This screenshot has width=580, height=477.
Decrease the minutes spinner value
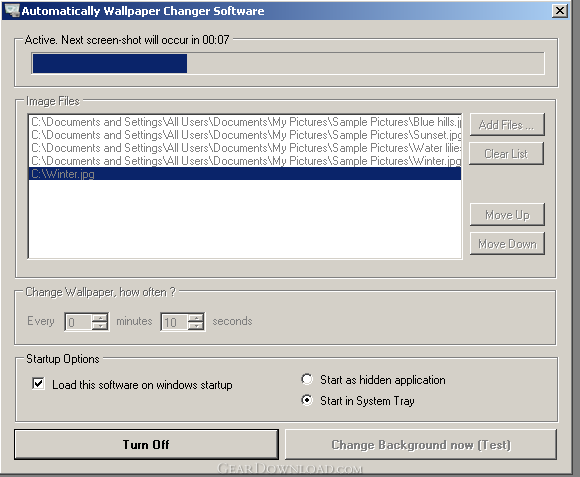tap(100, 326)
